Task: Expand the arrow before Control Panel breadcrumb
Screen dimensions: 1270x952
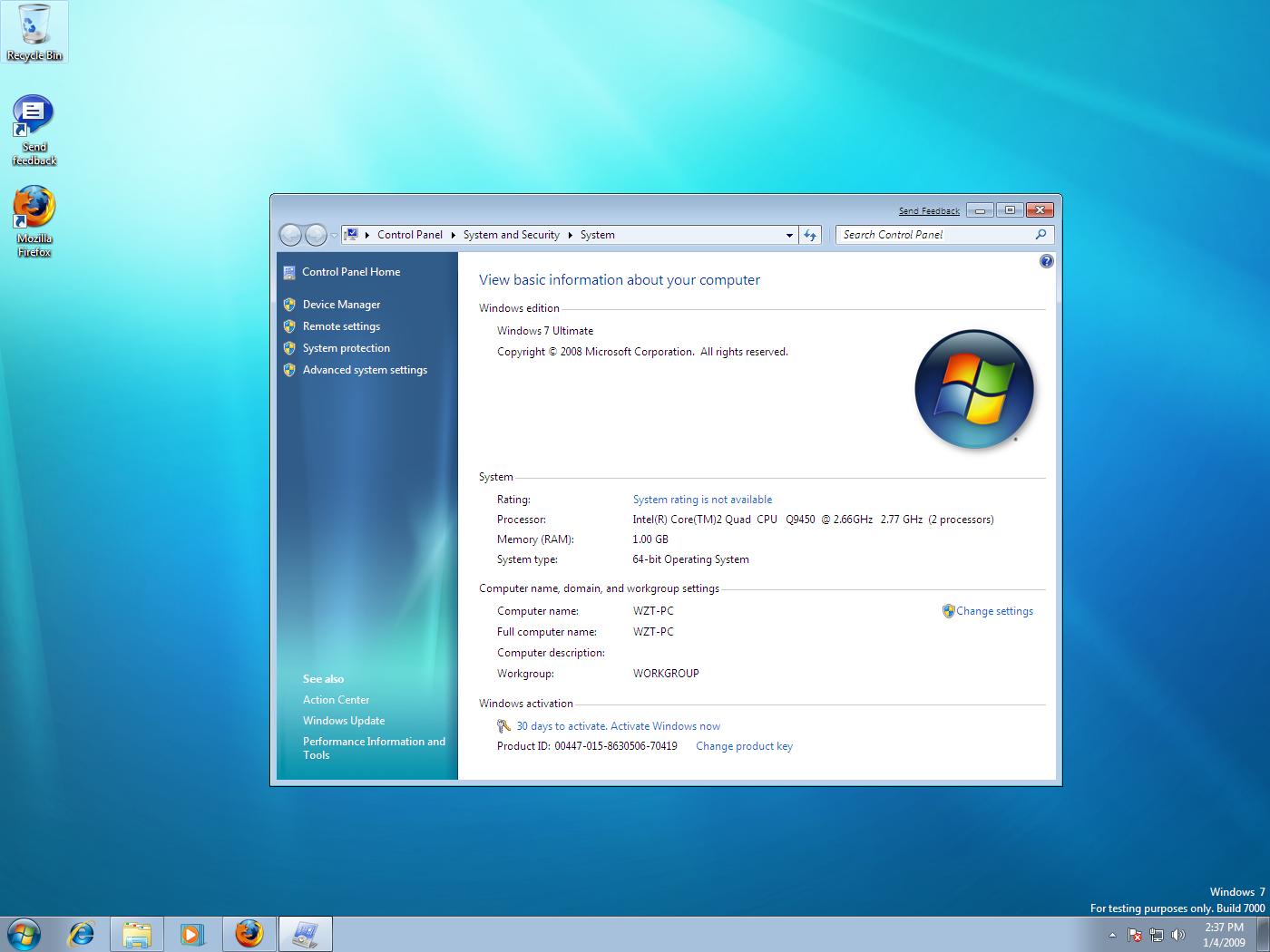Action: coord(367,235)
